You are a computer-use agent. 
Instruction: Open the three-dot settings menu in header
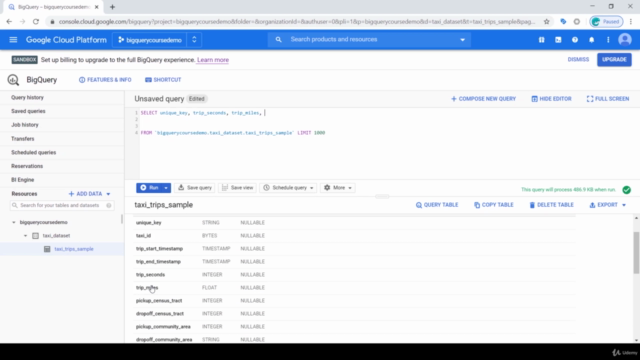coord(608,40)
